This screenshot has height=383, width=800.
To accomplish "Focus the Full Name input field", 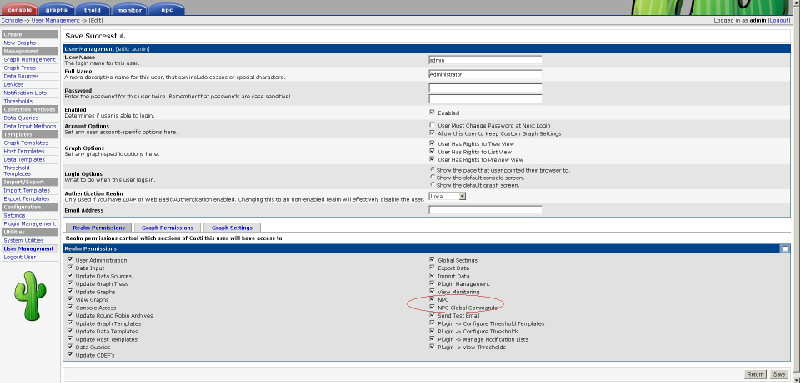I will point(485,74).
